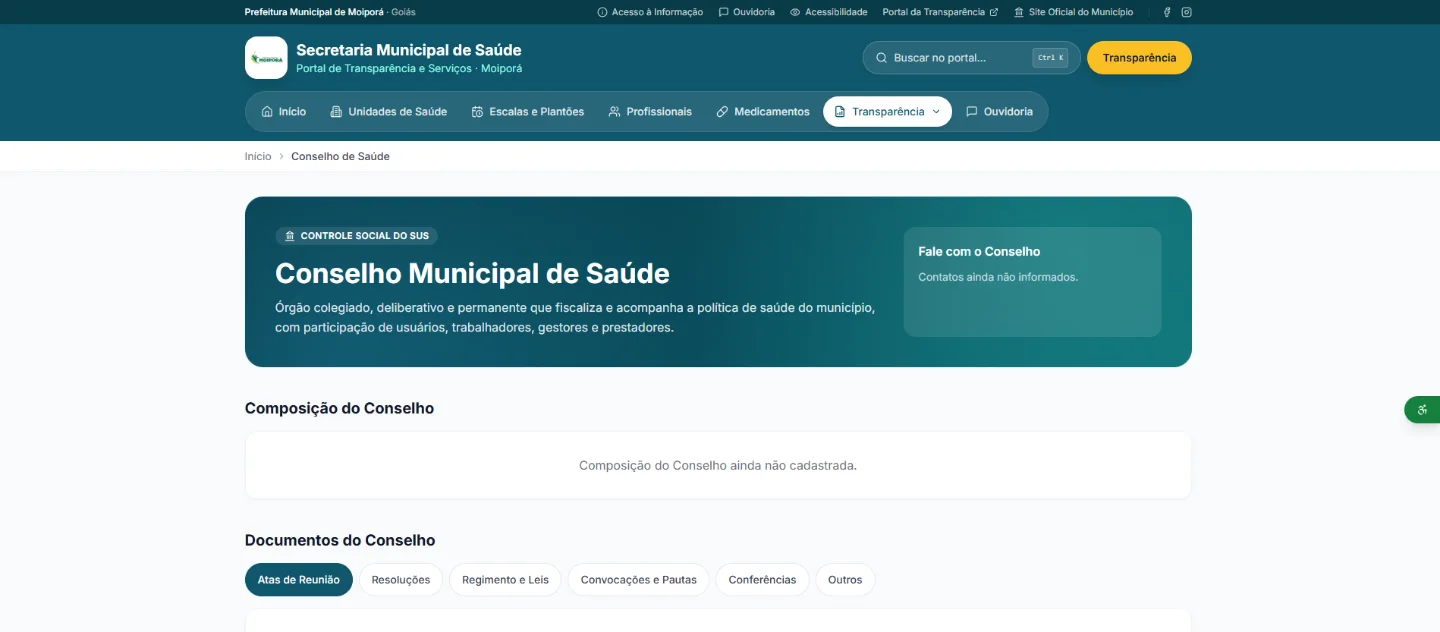Click the people icon beside Profissionais

click(614, 112)
